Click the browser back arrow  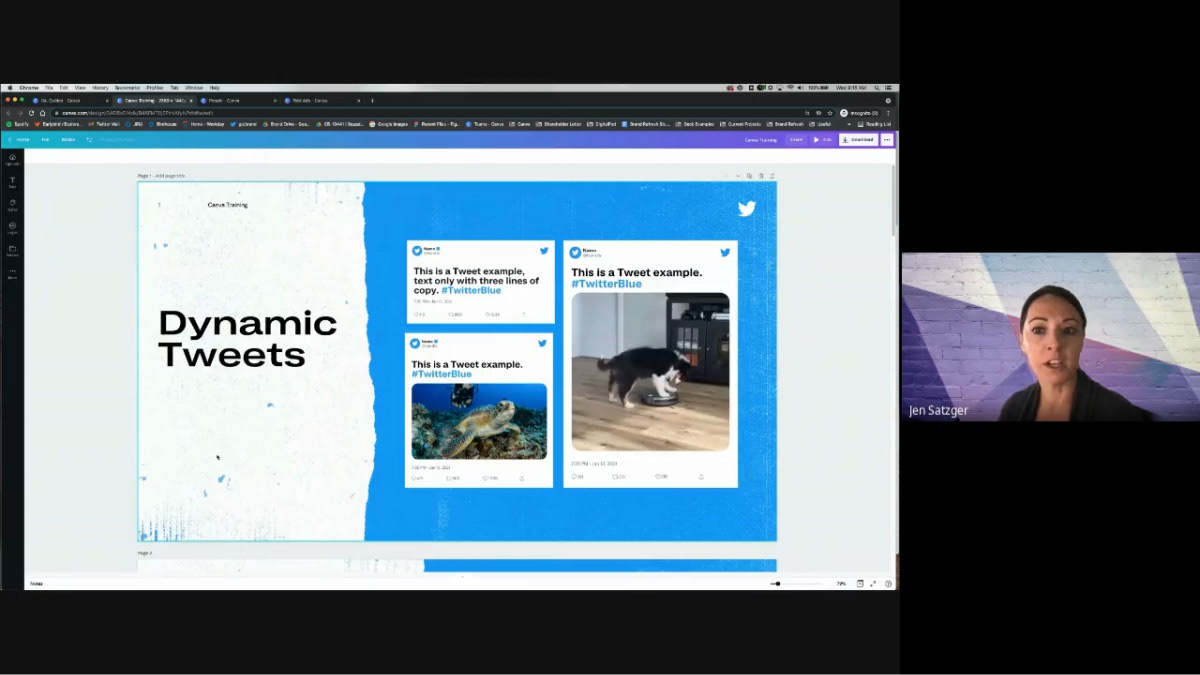tap(9, 113)
